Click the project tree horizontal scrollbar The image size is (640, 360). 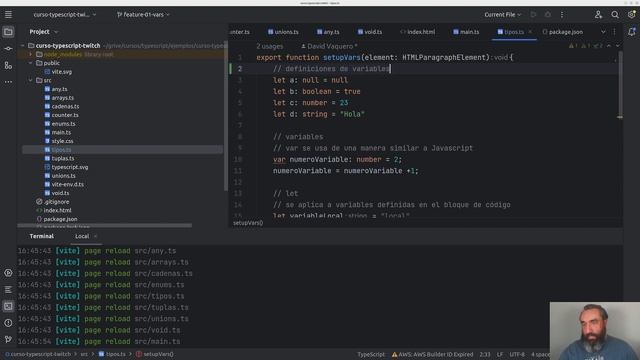pyautogui.click(x=105, y=225)
